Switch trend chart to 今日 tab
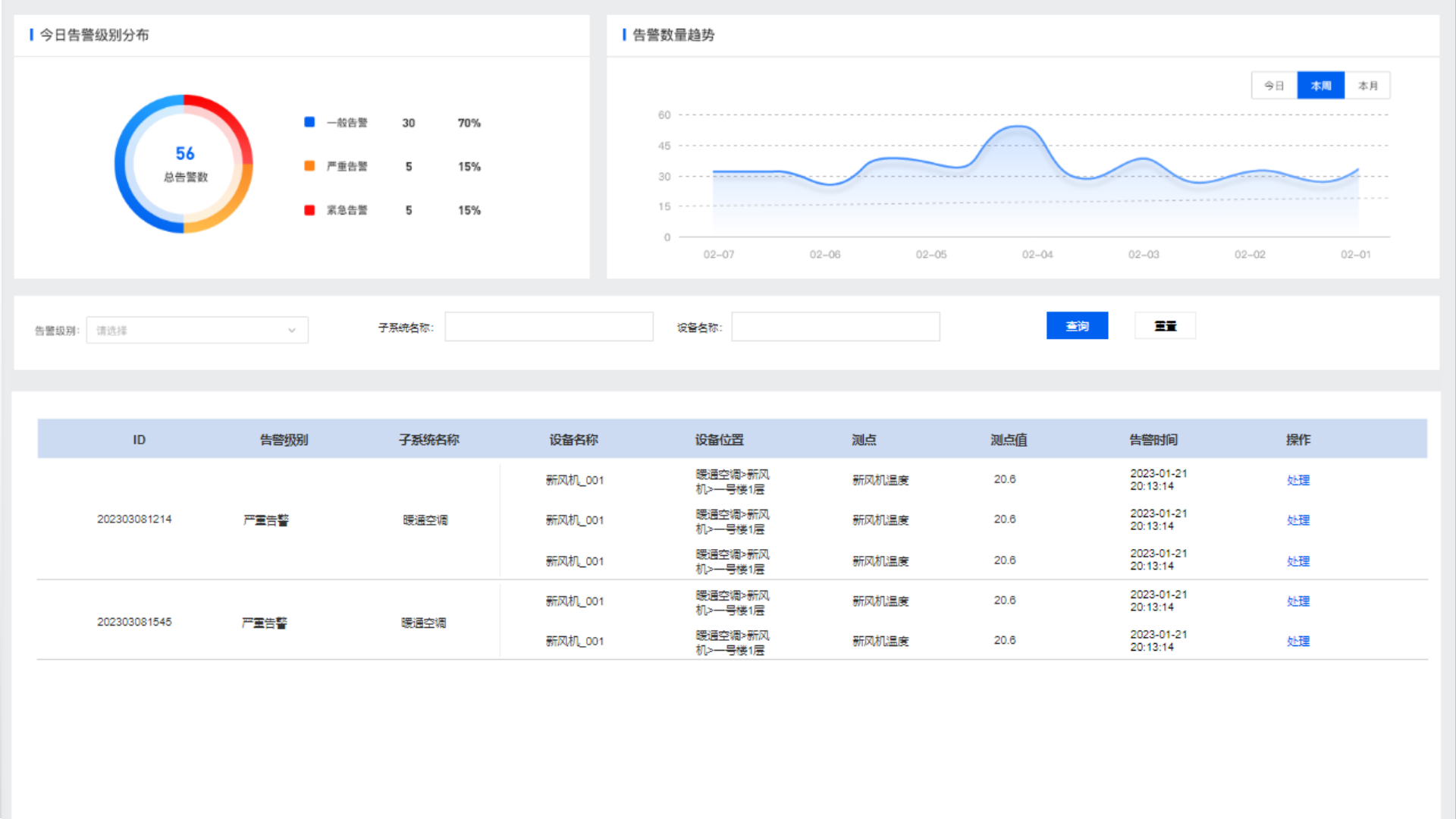The height and width of the screenshot is (819, 1456). (x=1274, y=86)
